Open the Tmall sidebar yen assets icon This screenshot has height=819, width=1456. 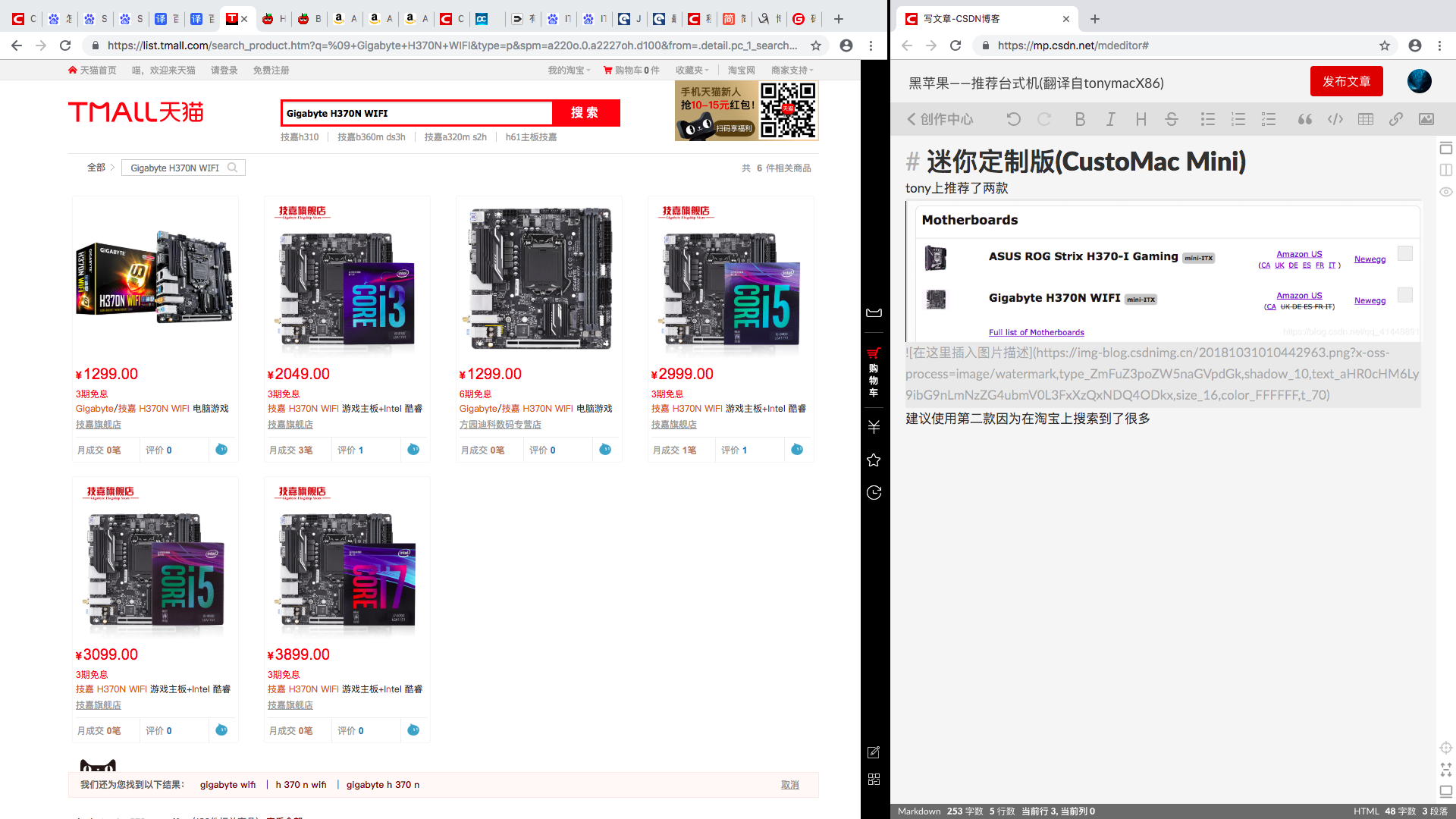874,427
